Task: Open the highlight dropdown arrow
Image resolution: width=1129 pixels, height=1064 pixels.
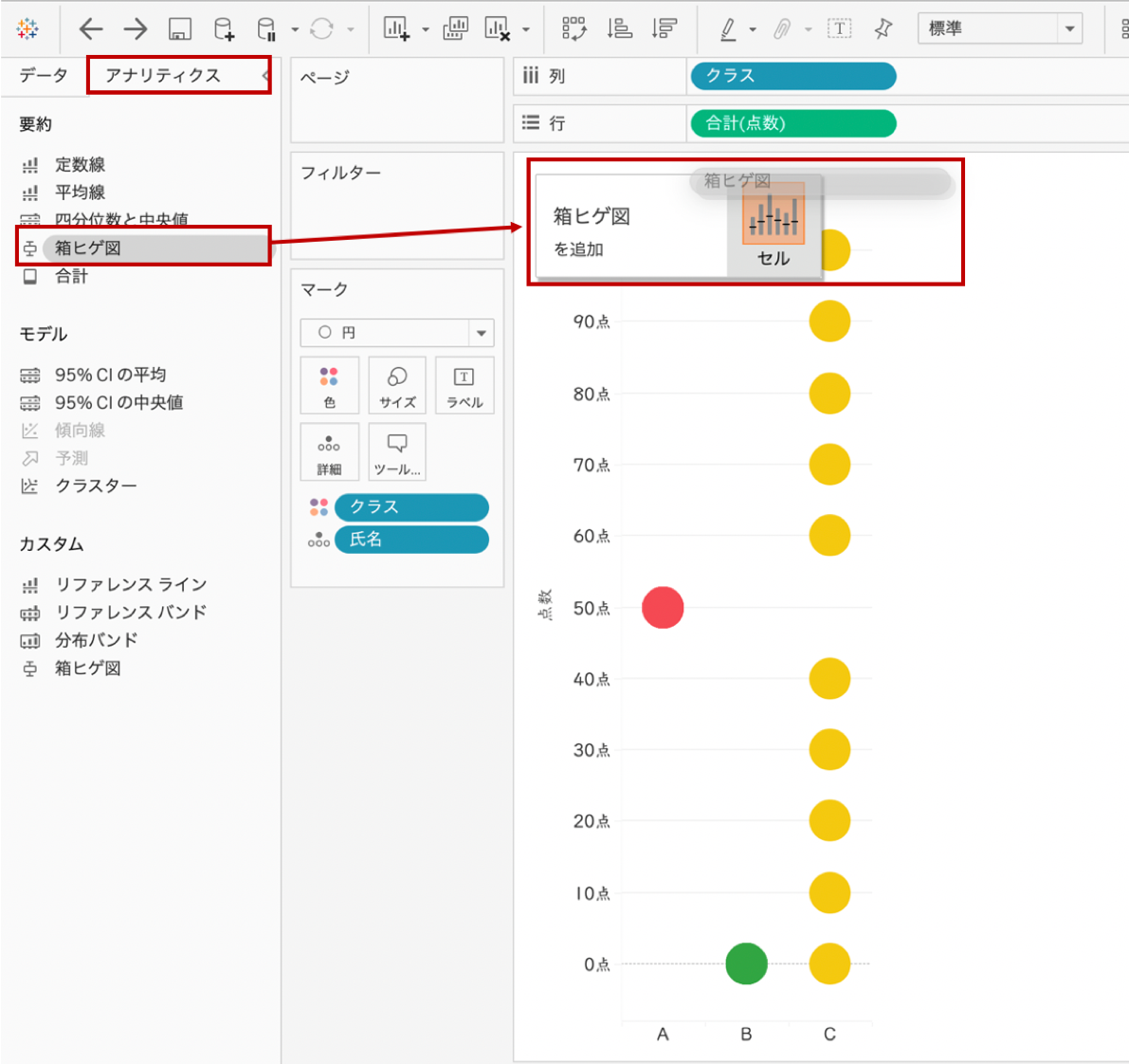Action: click(754, 29)
